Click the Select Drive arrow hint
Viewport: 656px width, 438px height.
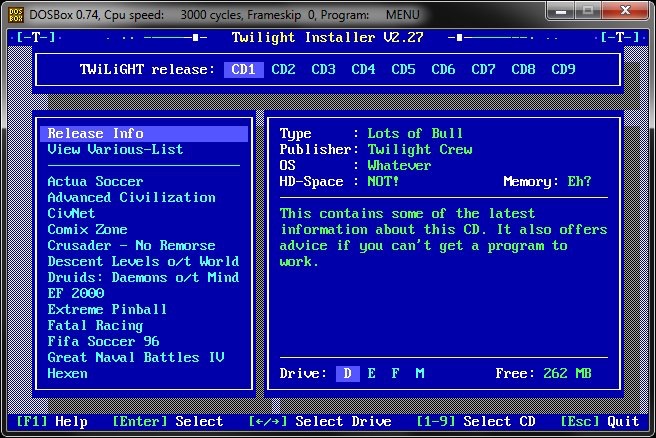(x=320, y=422)
